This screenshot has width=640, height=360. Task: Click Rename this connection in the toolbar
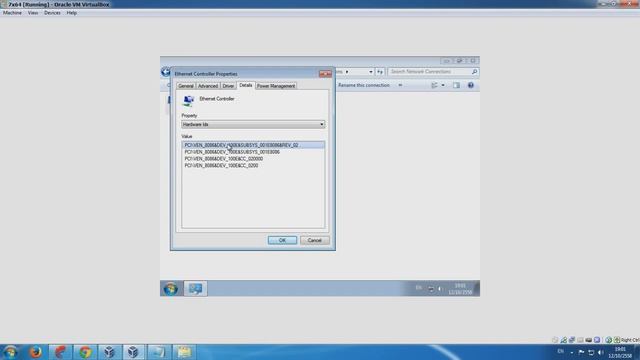pos(364,85)
